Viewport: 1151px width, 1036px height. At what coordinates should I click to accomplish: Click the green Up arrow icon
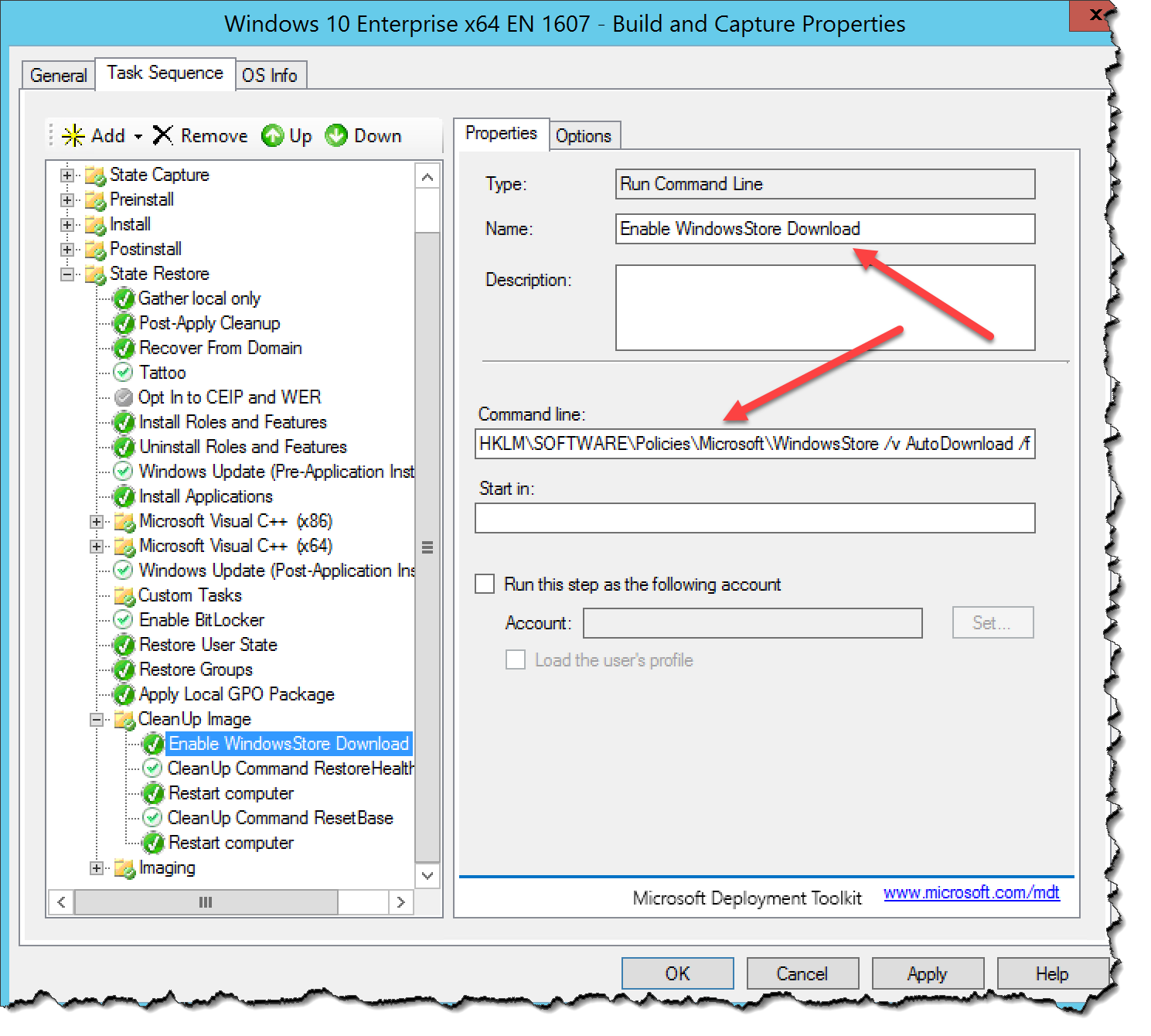[x=273, y=135]
